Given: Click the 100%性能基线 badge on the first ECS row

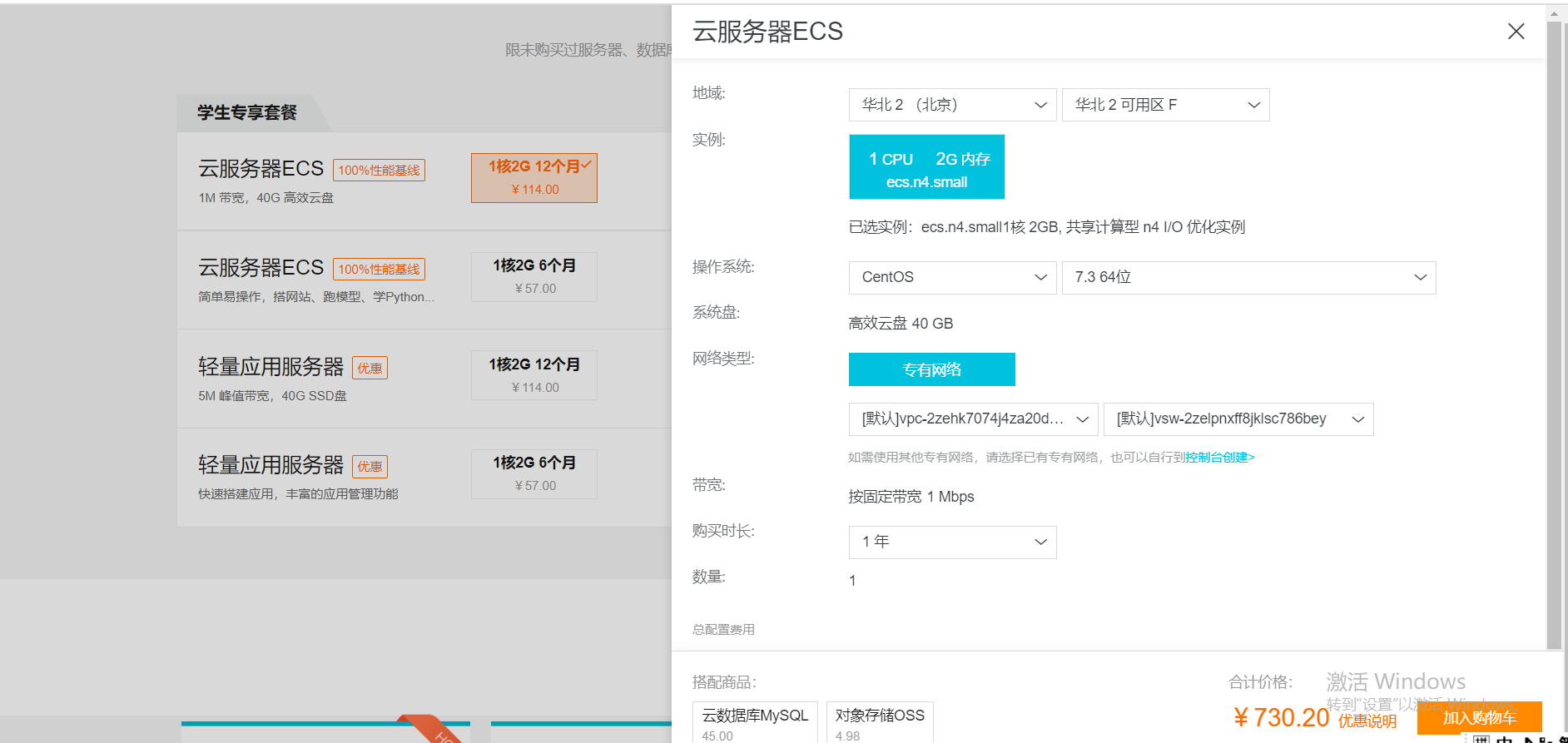Looking at the screenshot, I should click(x=379, y=171).
